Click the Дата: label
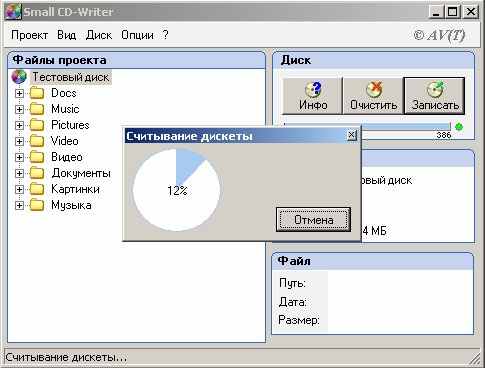485x368 pixels. (292, 302)
